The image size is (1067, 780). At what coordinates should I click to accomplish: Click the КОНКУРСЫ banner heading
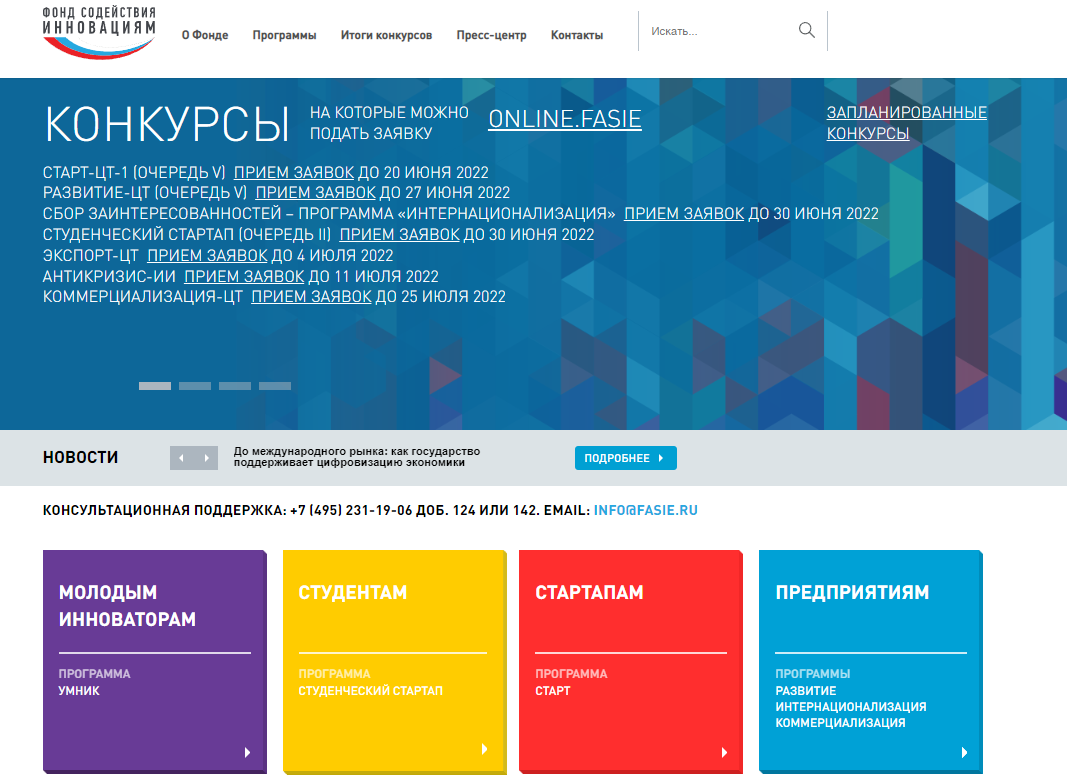coord(167,125)
